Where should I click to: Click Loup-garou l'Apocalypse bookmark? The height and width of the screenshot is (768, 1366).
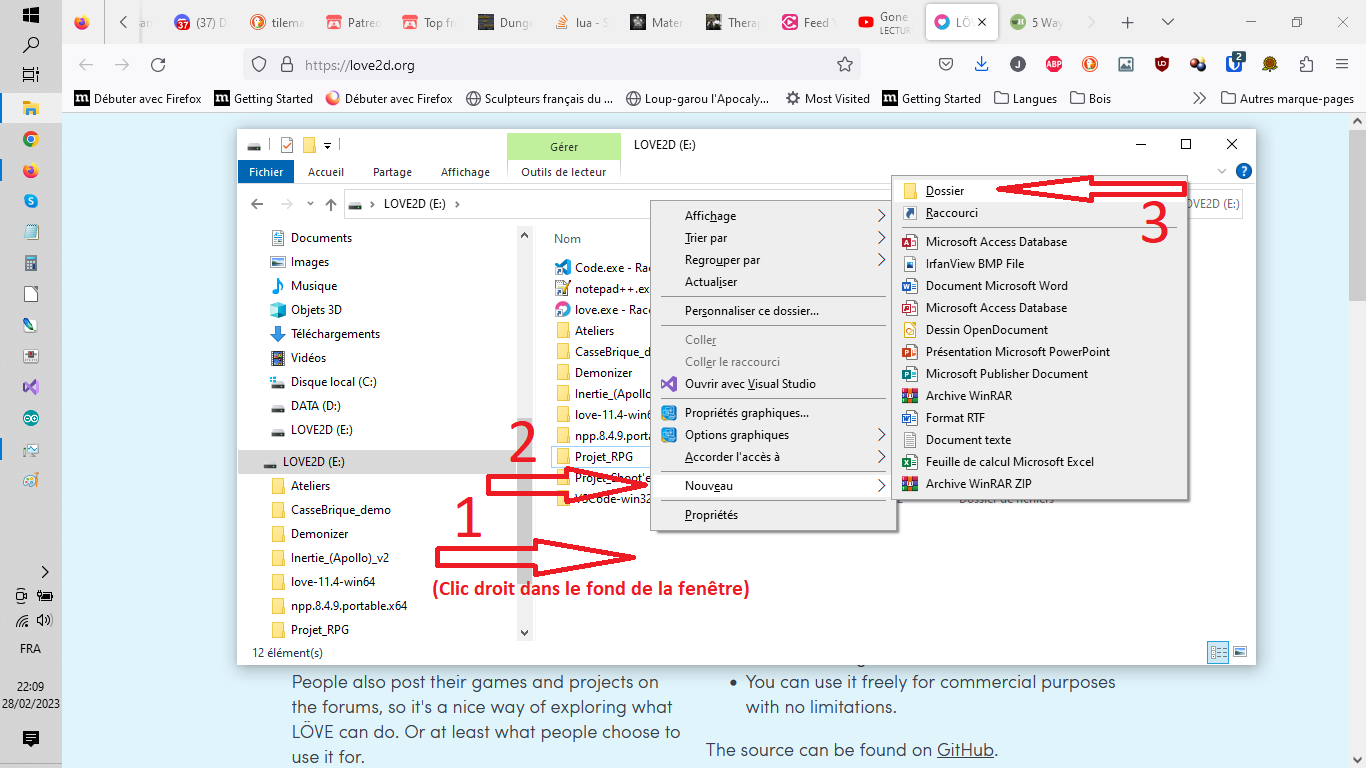tap(698, 98)
